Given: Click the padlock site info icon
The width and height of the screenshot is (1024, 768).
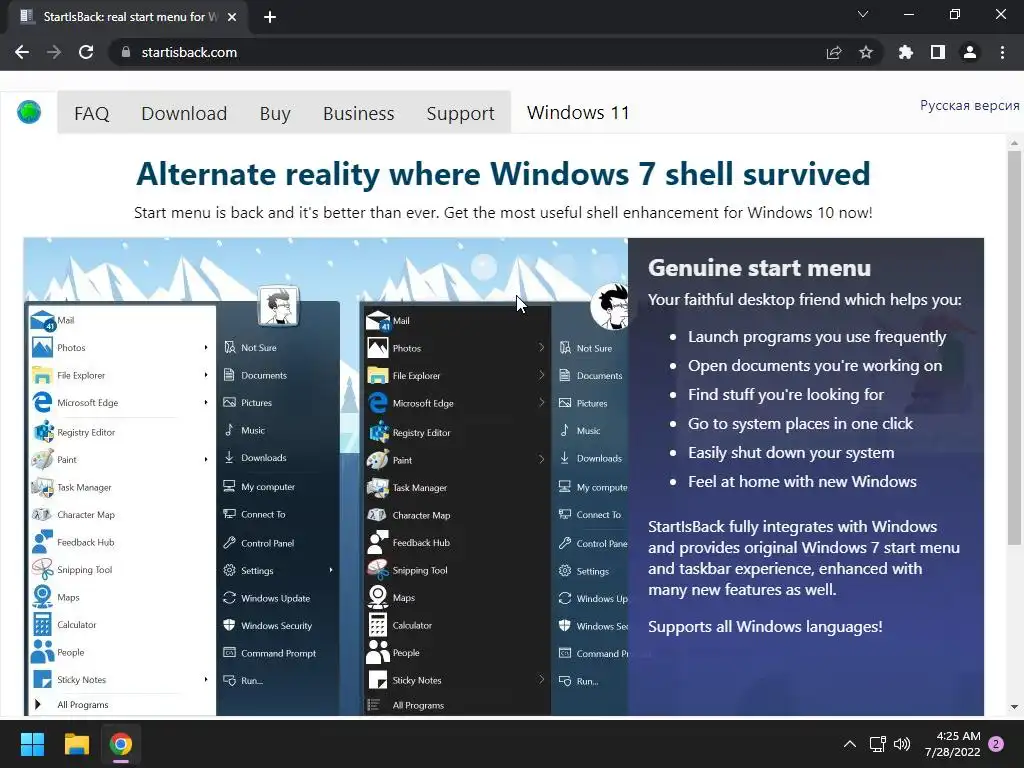Looking at the screenshot, I should point(125,52).
